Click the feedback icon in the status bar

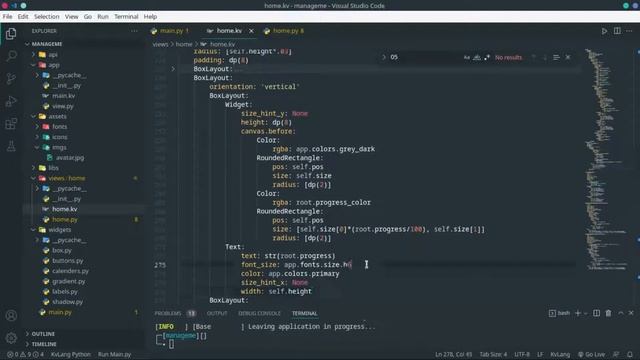[616, 354]
